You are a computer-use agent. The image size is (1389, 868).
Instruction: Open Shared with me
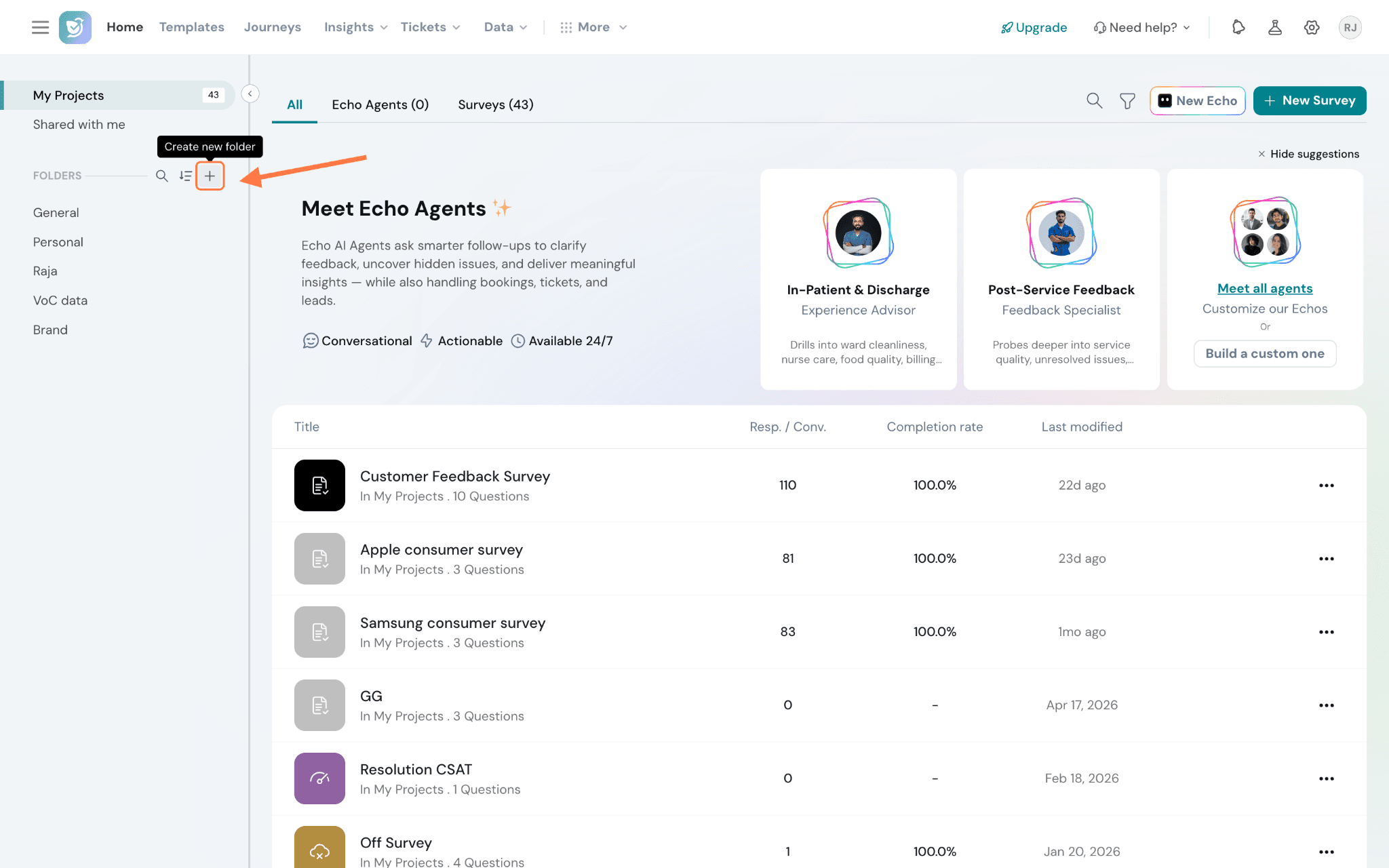point(79,124)
